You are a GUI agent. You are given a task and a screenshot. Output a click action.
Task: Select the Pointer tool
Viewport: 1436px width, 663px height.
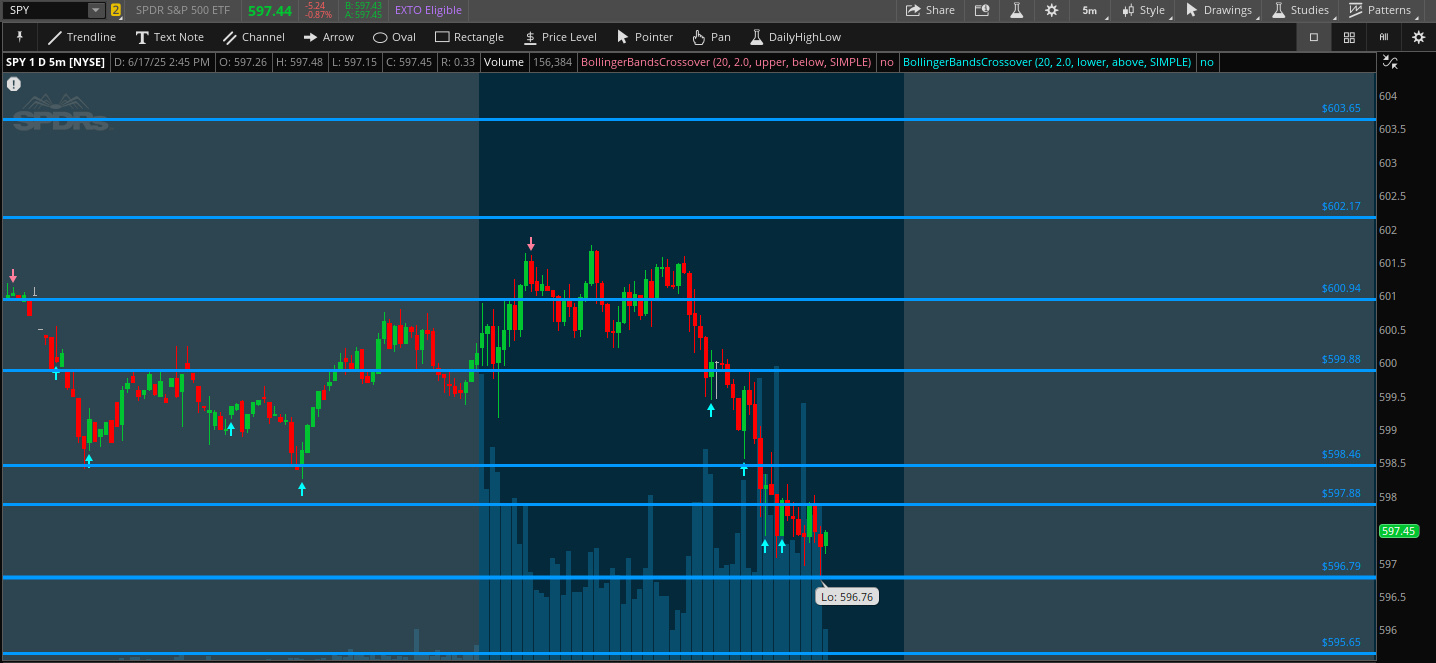[x=645, y=37]
